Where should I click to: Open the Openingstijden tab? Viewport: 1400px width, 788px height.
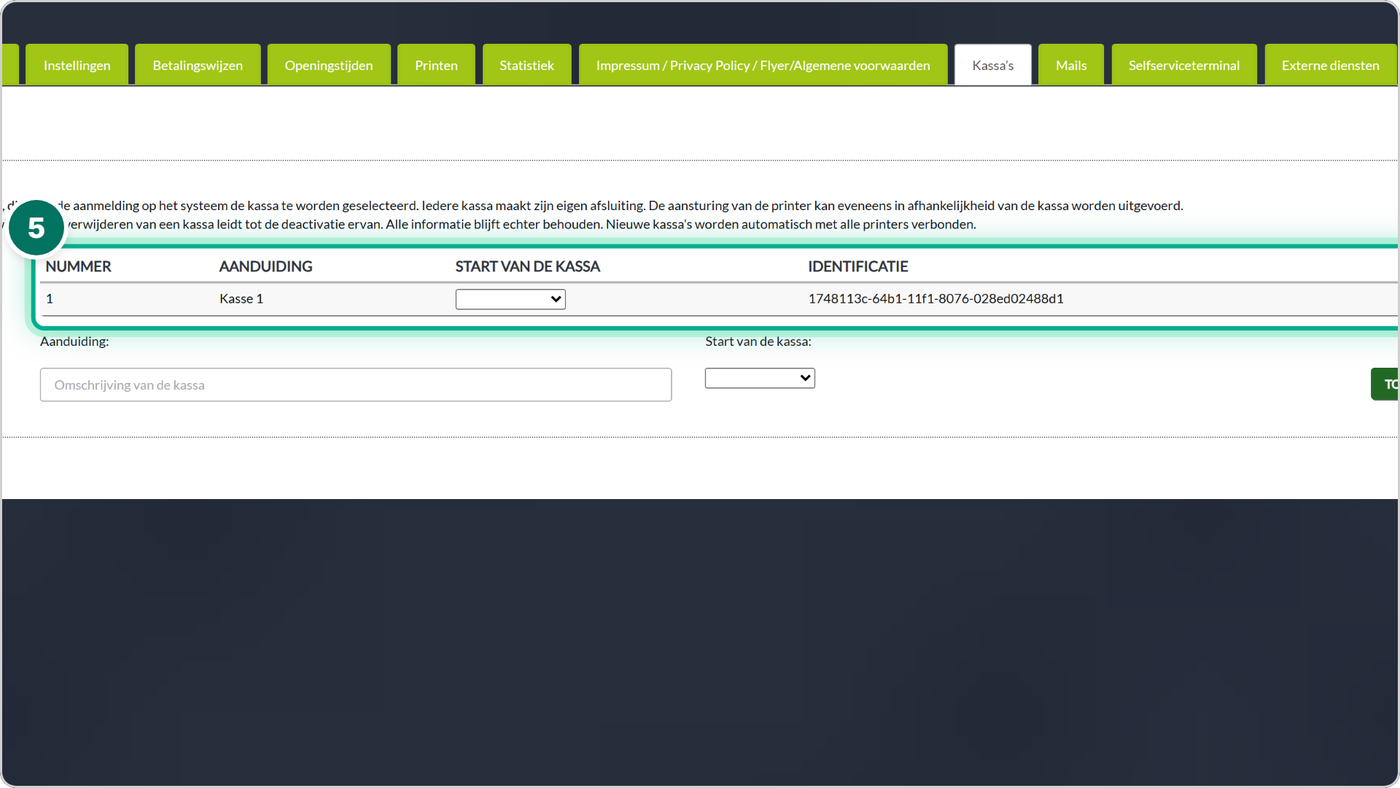(329, 65)
